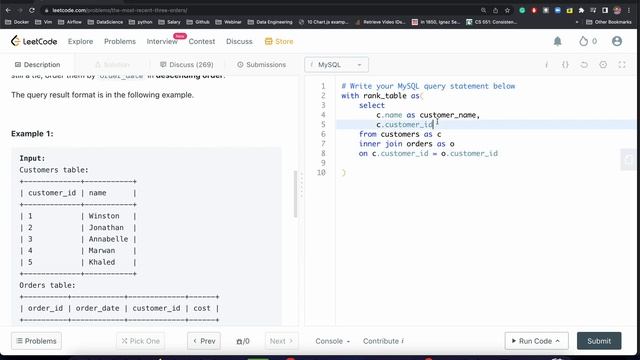Viewport: 640px width, 360px height.
Task: Open the Explore menu
Action: 80,41
